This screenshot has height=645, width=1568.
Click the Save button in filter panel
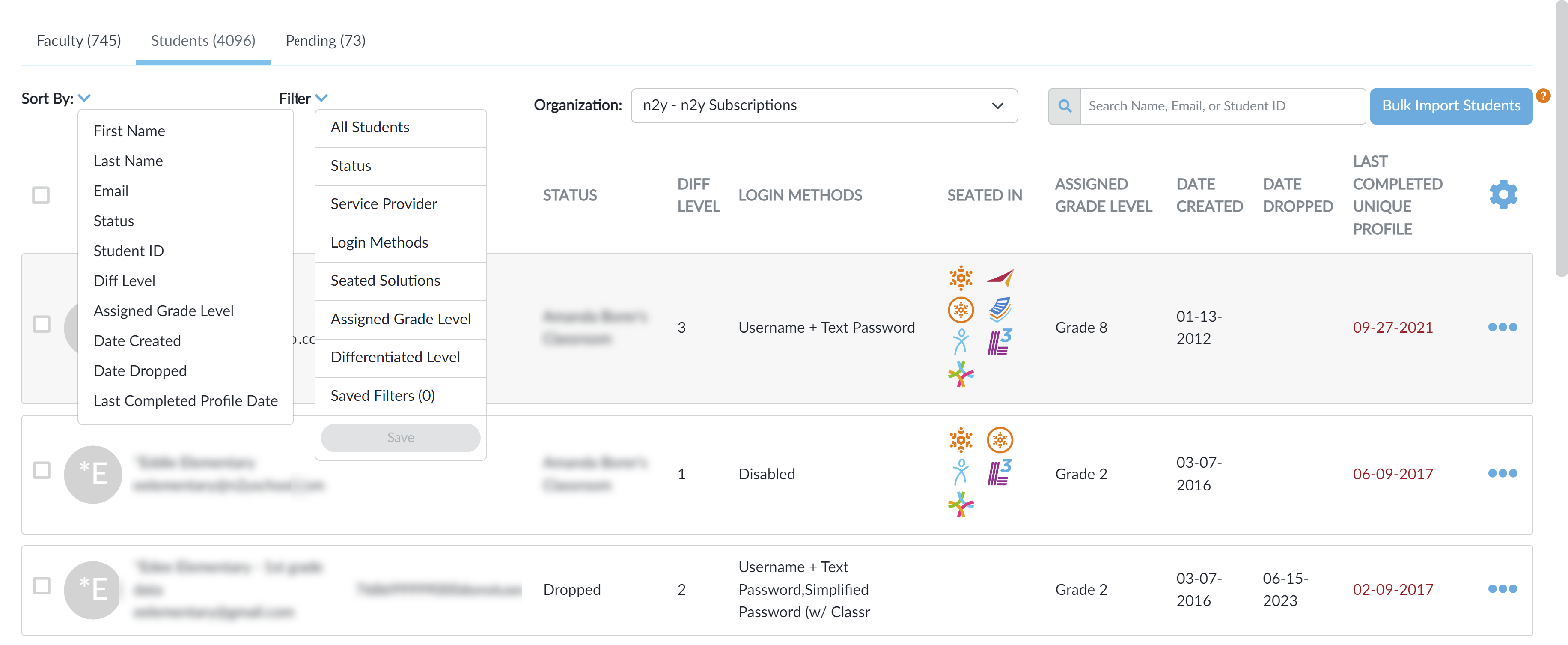click(401, 437)
